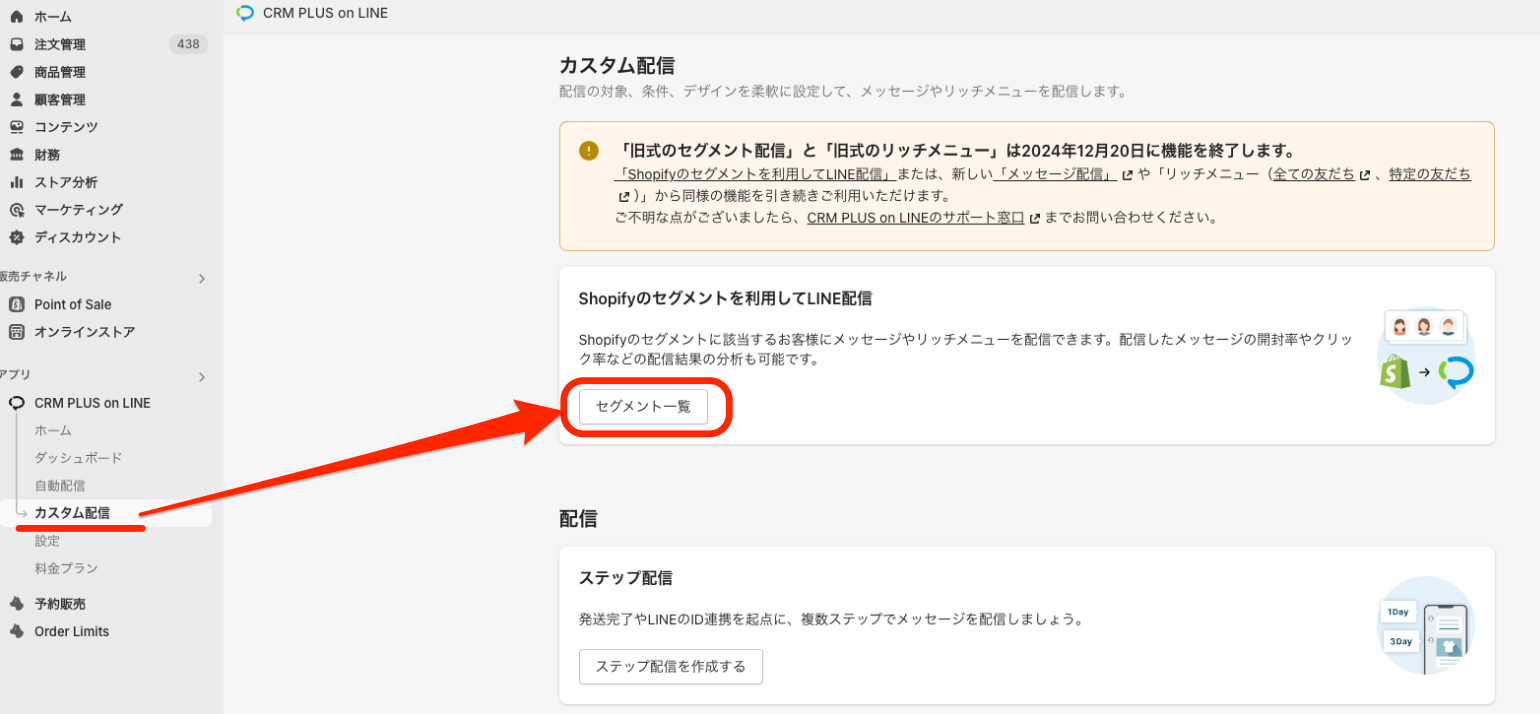Click external-link icon after サポート窓口
The height and width of the screenshot is (714, 1540).
pos(1034,218)
